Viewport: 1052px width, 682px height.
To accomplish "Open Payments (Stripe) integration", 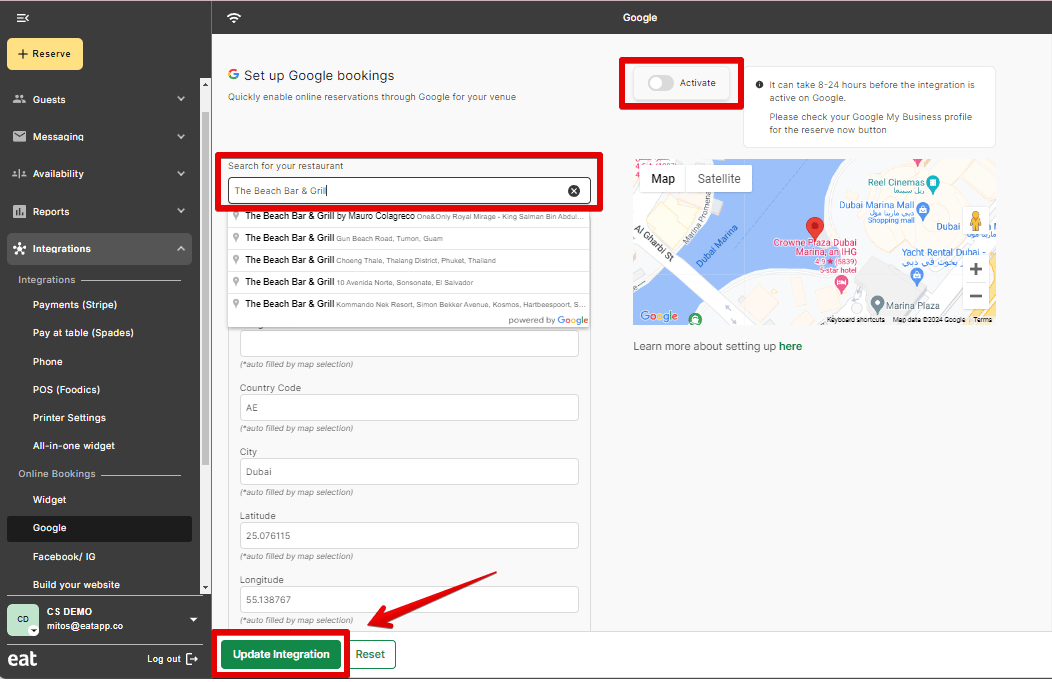I will [x=75, y=305].
